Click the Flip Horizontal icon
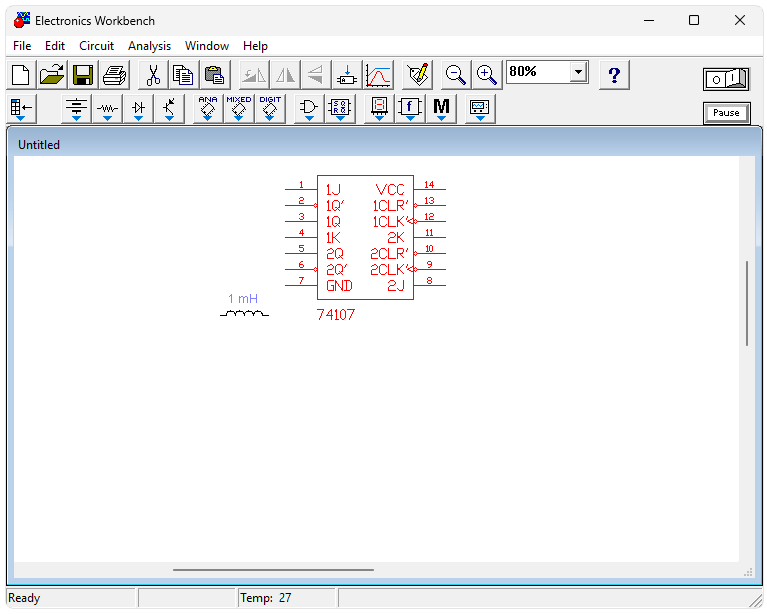 pos(285,75)
